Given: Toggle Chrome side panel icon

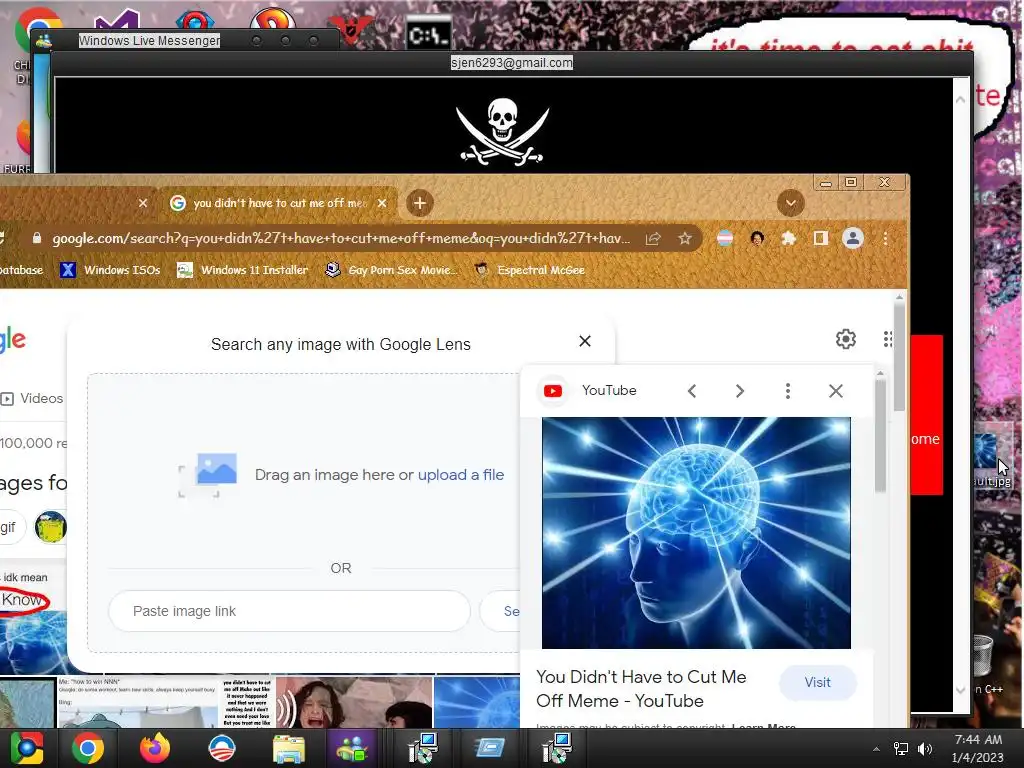Looking at the screenshot, I should [x=821, y=238].
